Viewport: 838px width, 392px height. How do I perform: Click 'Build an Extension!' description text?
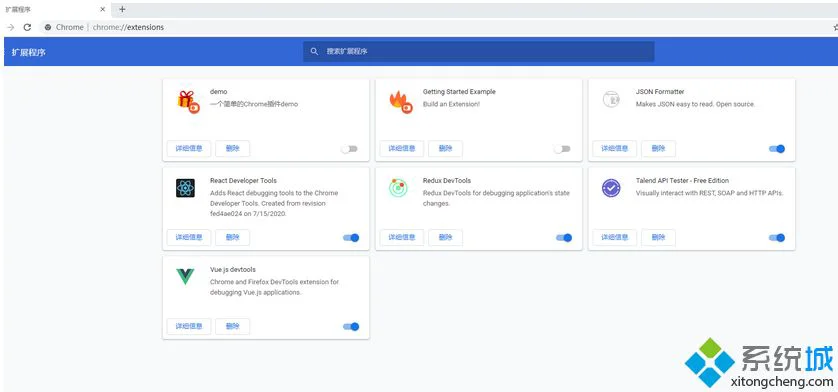[451, 104]
